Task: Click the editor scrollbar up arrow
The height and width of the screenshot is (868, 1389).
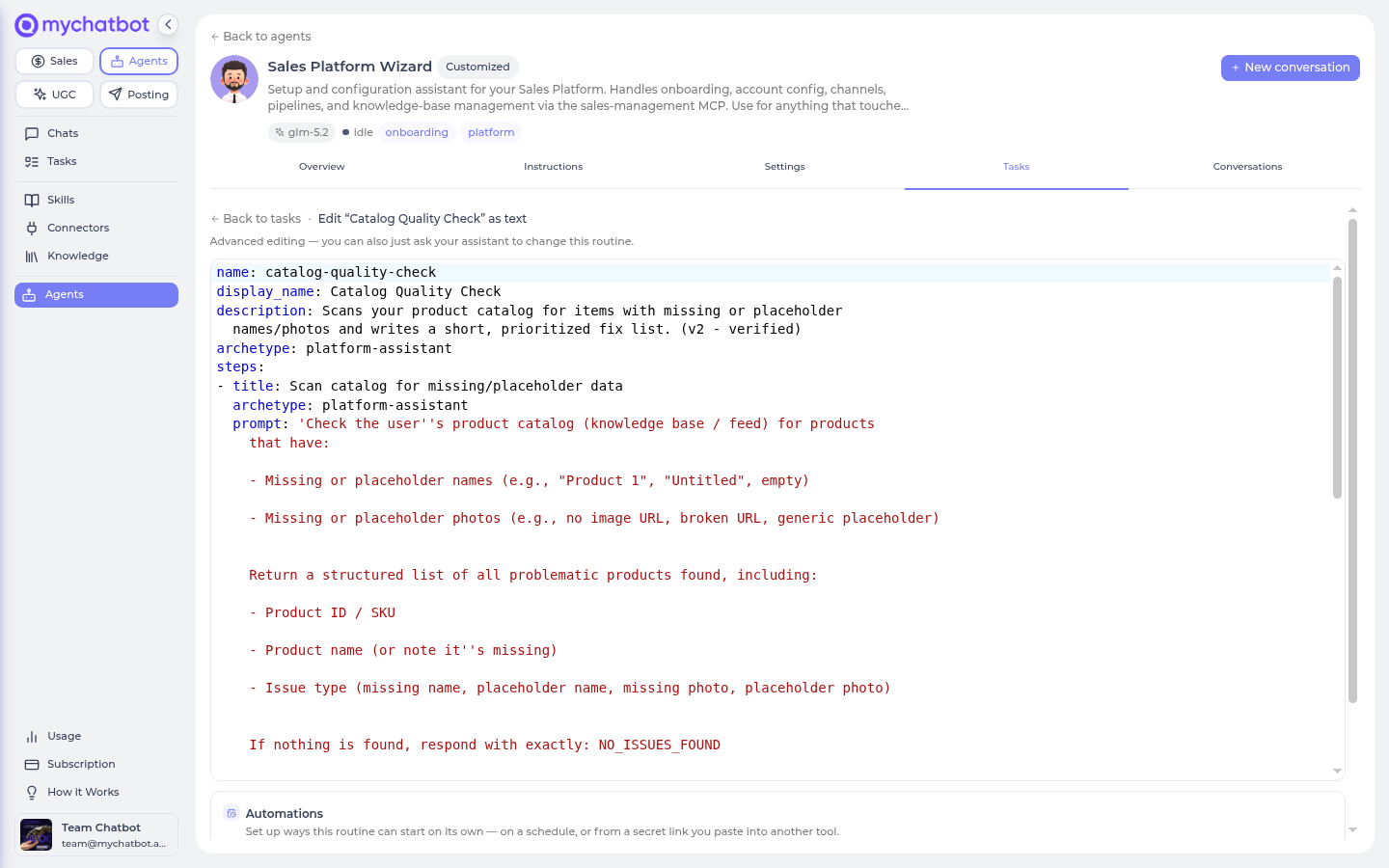Action: click(1337, 267)
